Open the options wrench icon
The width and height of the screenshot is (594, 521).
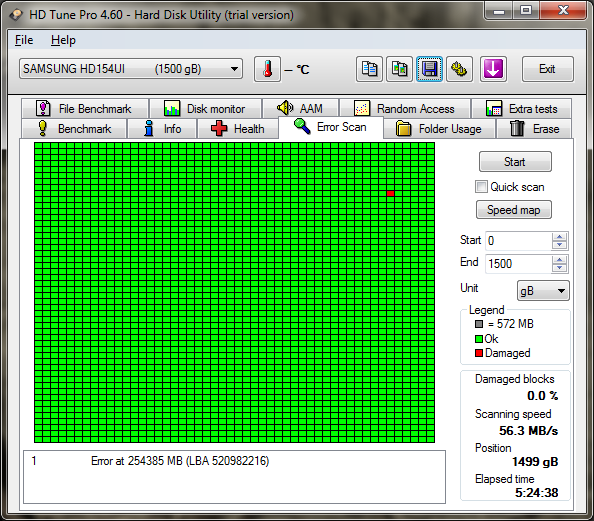(459, 69)
